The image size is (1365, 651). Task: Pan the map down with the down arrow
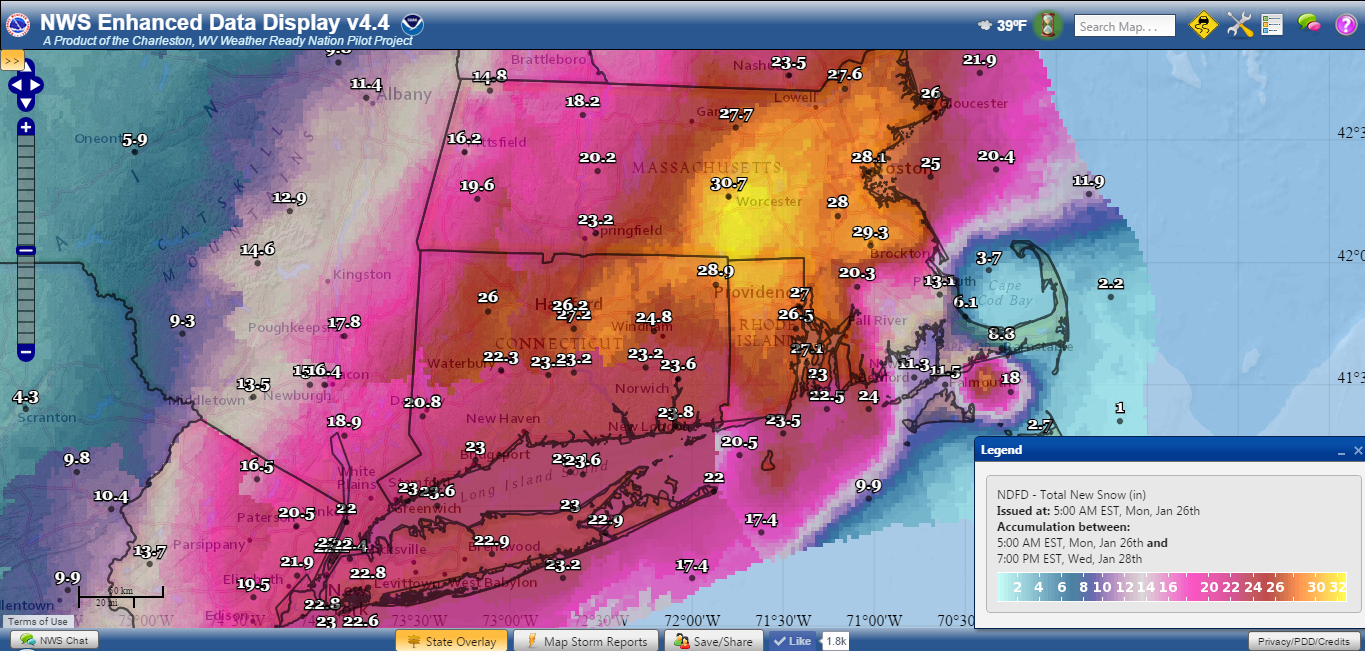[25, 102]
